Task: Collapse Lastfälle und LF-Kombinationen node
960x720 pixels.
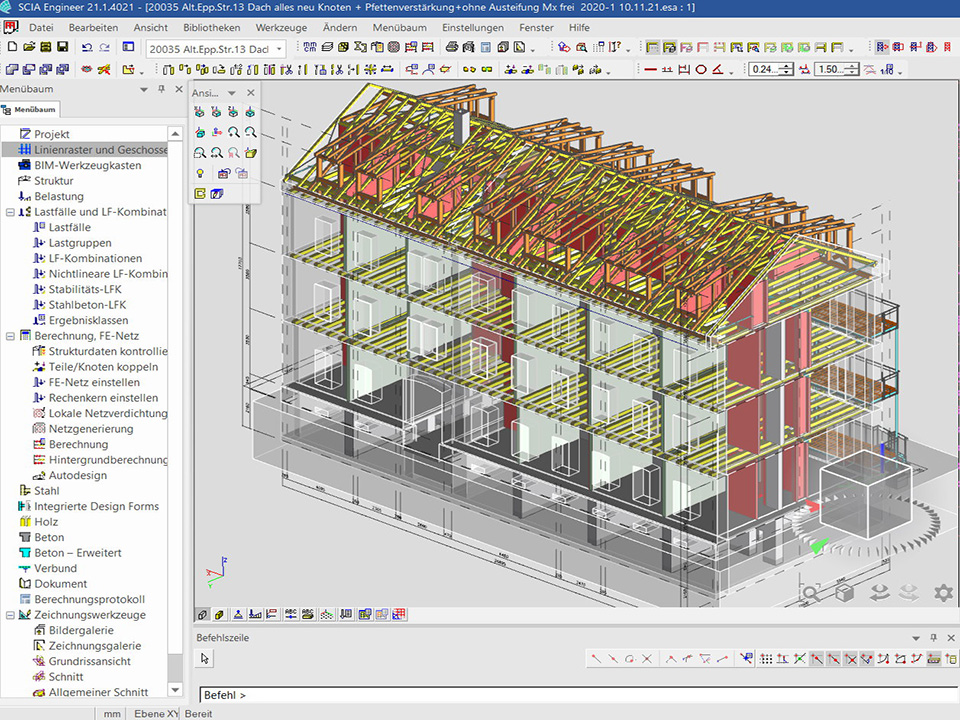Action: 10,212
